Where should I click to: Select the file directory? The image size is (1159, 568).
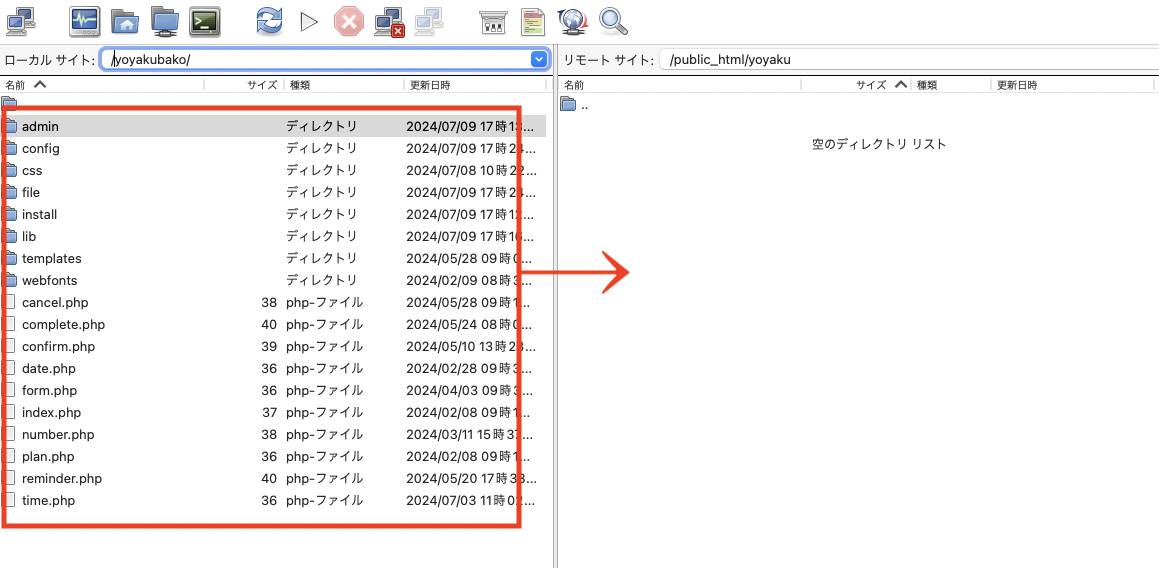point(273,192)
